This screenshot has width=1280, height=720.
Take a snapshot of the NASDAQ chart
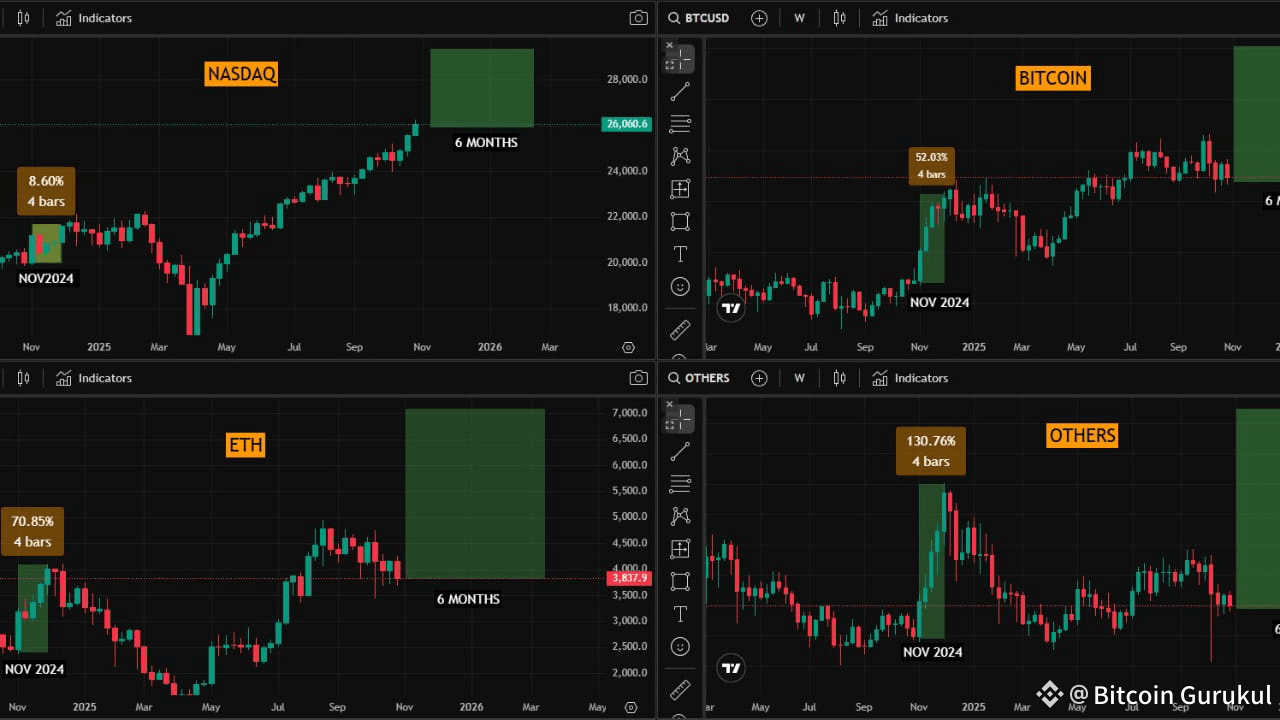tap(638, 18)
